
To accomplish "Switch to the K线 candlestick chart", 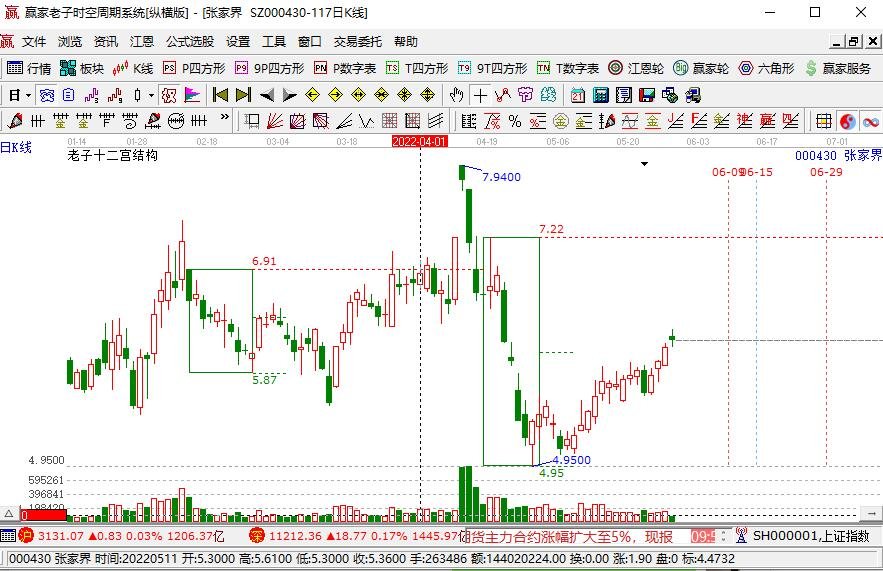I will [133, 68].
